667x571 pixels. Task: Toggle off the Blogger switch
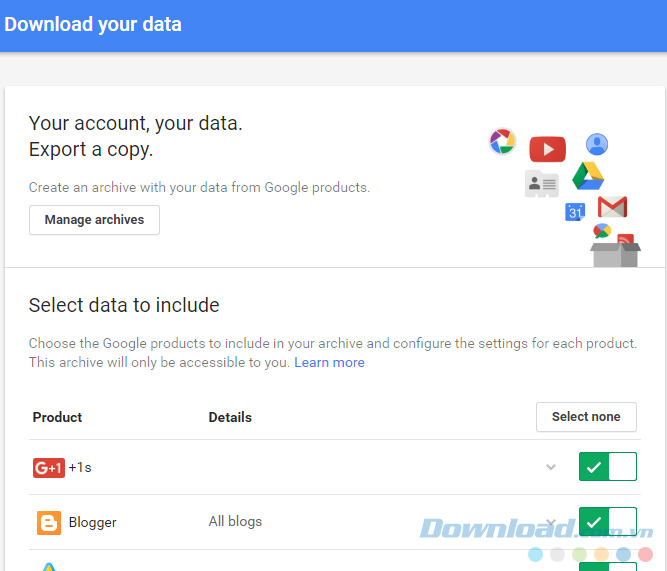pos(607,522)
